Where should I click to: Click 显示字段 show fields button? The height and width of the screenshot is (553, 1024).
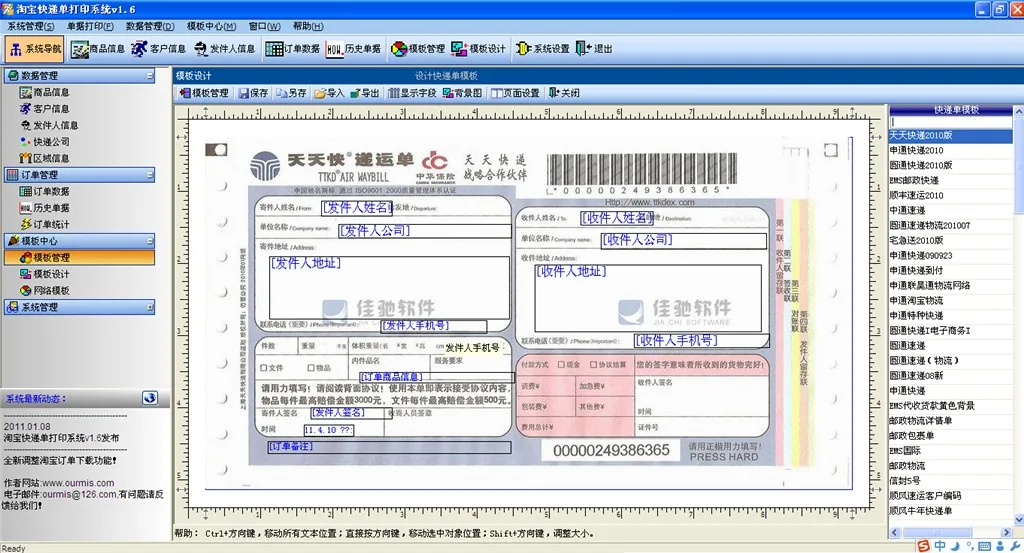pyautogui.click(x=412, y=93)
